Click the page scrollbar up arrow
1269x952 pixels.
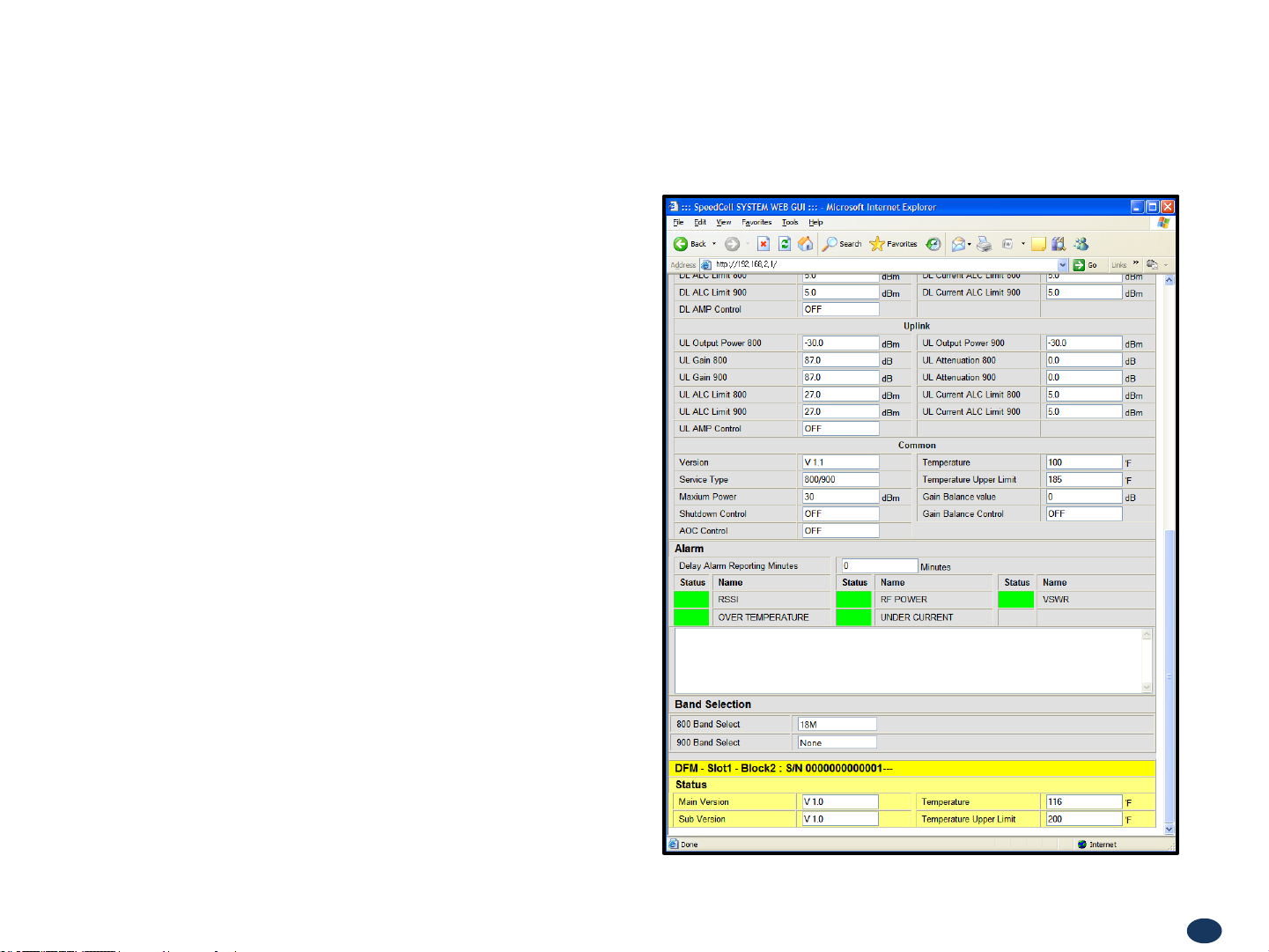(x=1169, y=280)
